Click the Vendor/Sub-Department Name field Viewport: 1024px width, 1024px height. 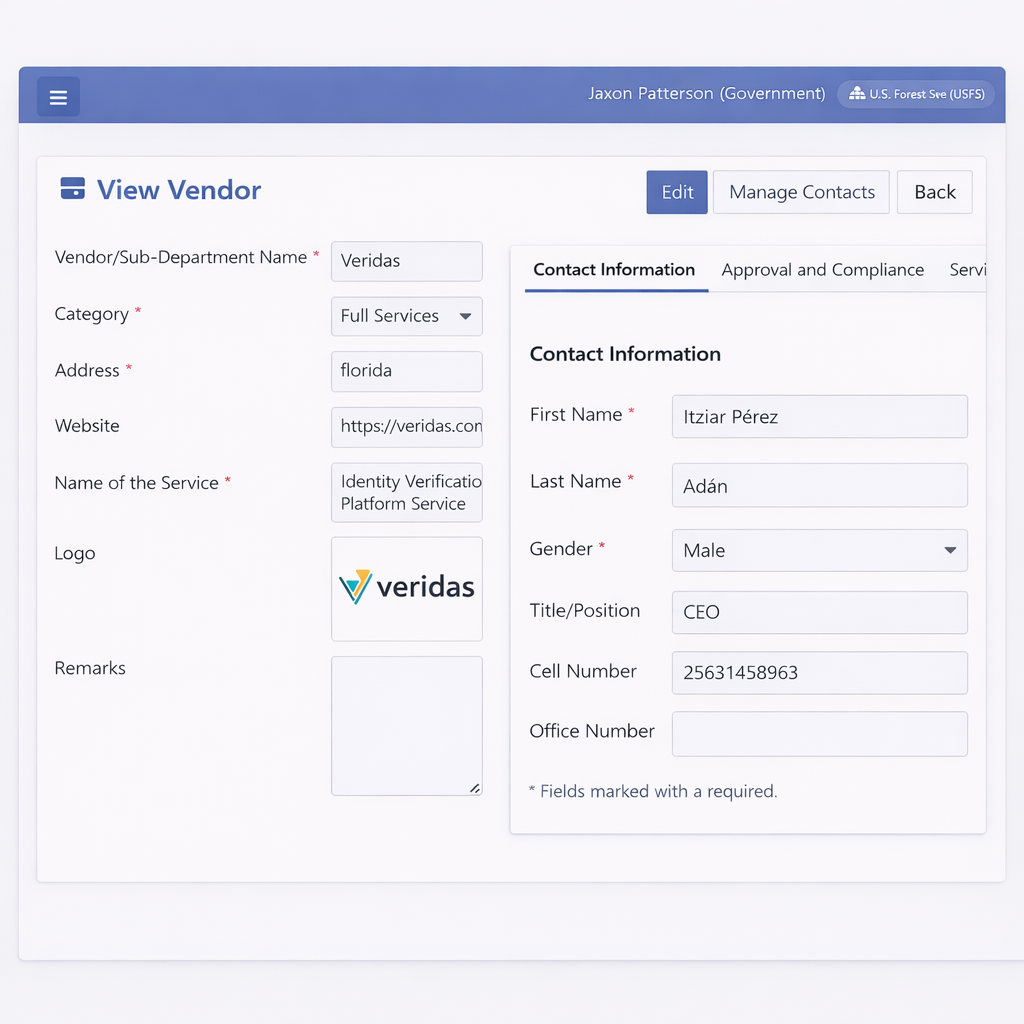pyautogui.click(x=407, y=261)
